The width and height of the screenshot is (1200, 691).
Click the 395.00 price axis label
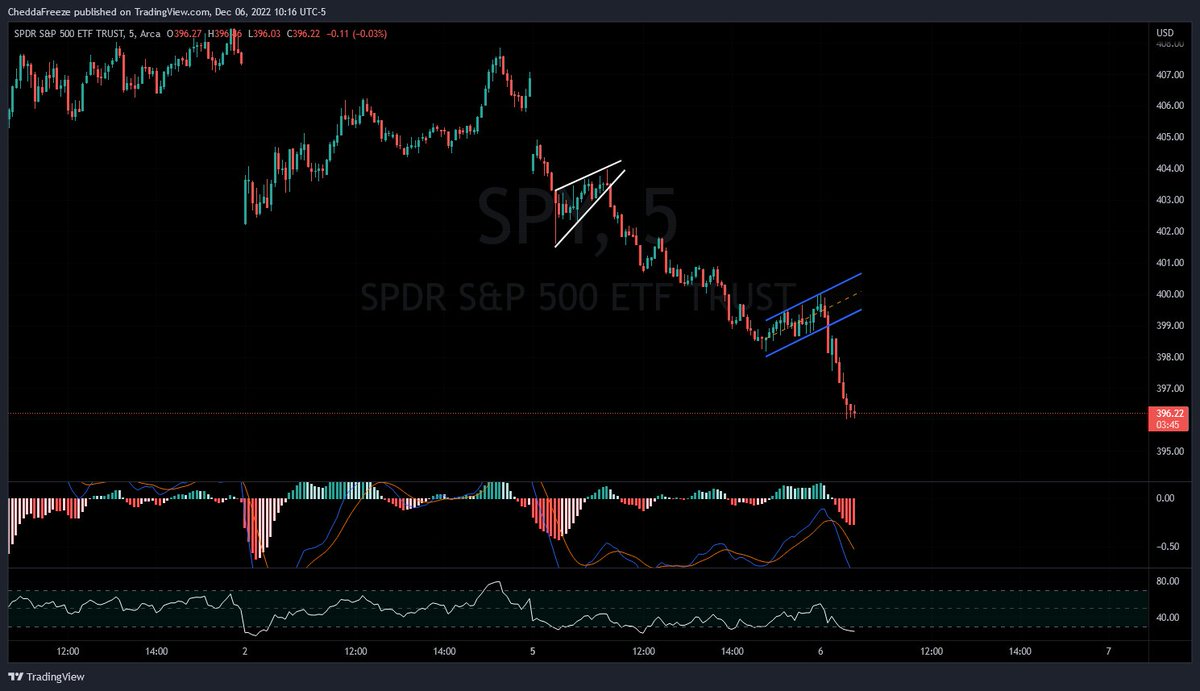coord(1170,452)
